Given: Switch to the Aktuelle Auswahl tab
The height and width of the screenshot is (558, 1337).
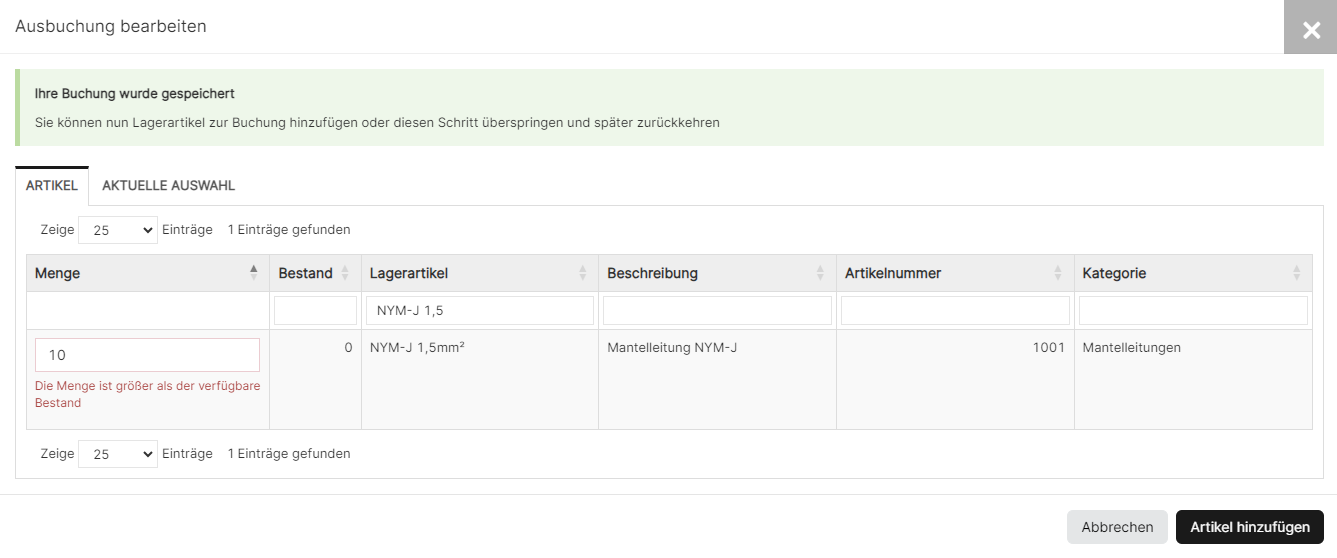Looking at the screenshot, I should (168, 186).
